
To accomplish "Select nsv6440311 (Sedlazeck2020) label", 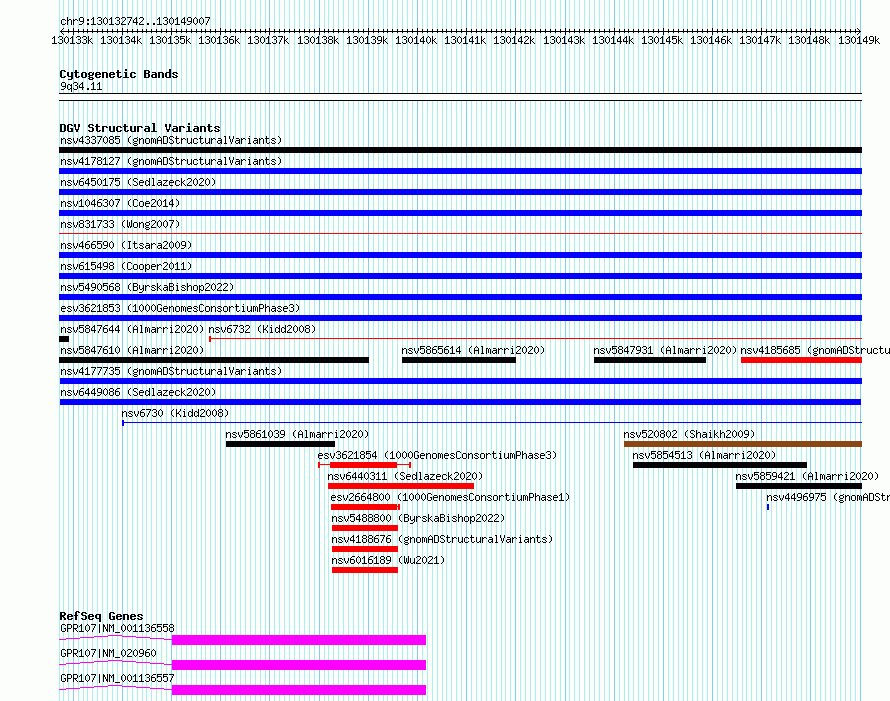I will [x=405, y=476].
